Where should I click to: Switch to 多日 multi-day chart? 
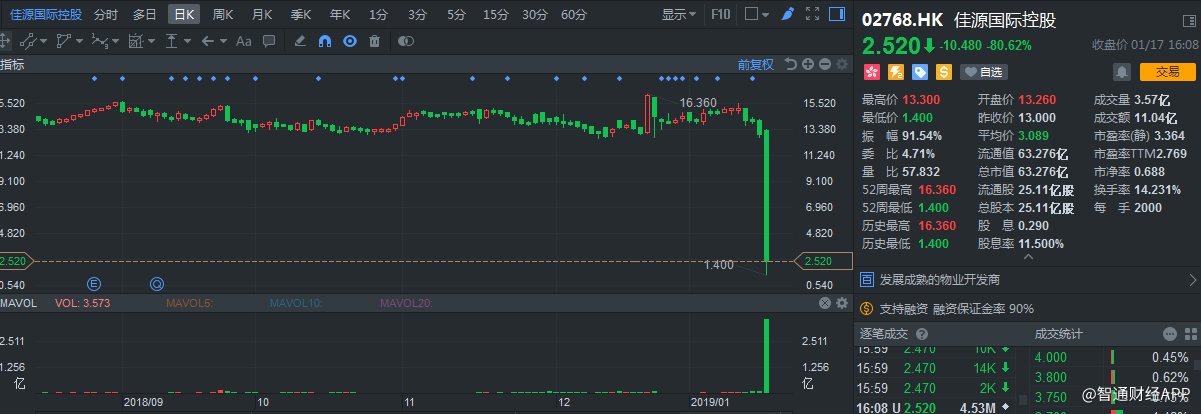click(145, 14)
